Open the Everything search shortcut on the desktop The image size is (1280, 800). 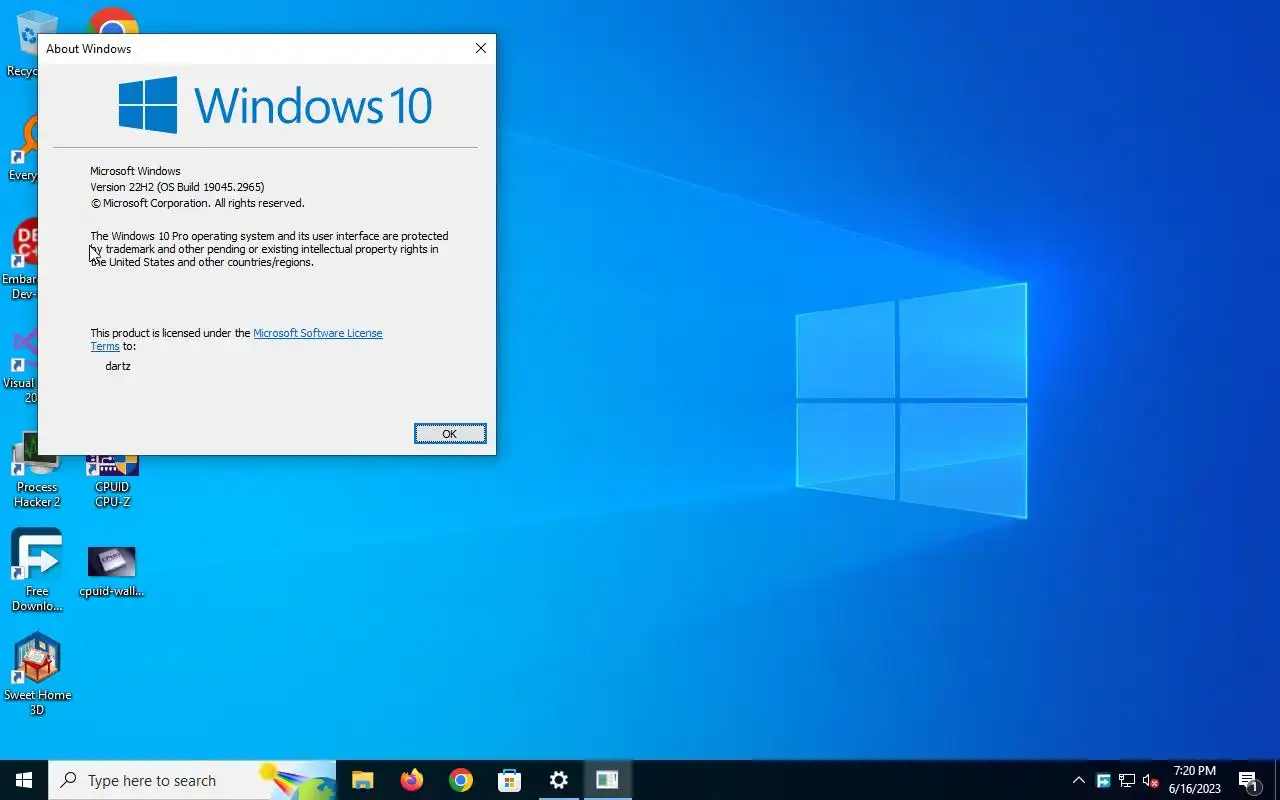click(22, 148)
